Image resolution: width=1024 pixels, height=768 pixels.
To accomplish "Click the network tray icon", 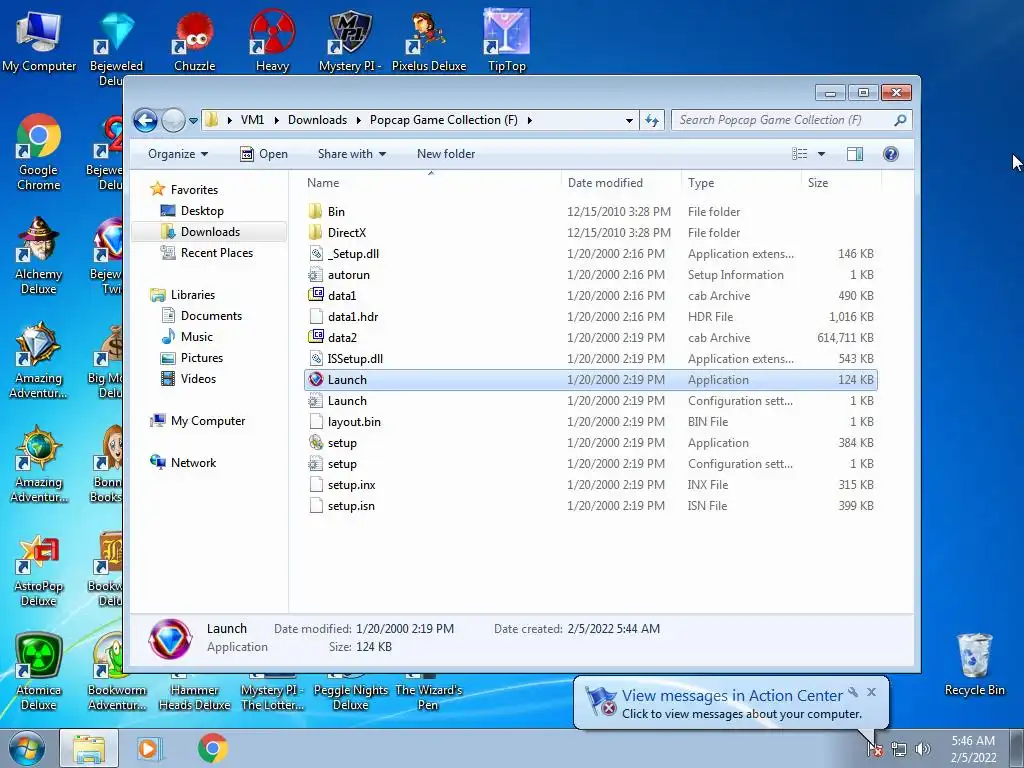I will (x=899, y=750).
